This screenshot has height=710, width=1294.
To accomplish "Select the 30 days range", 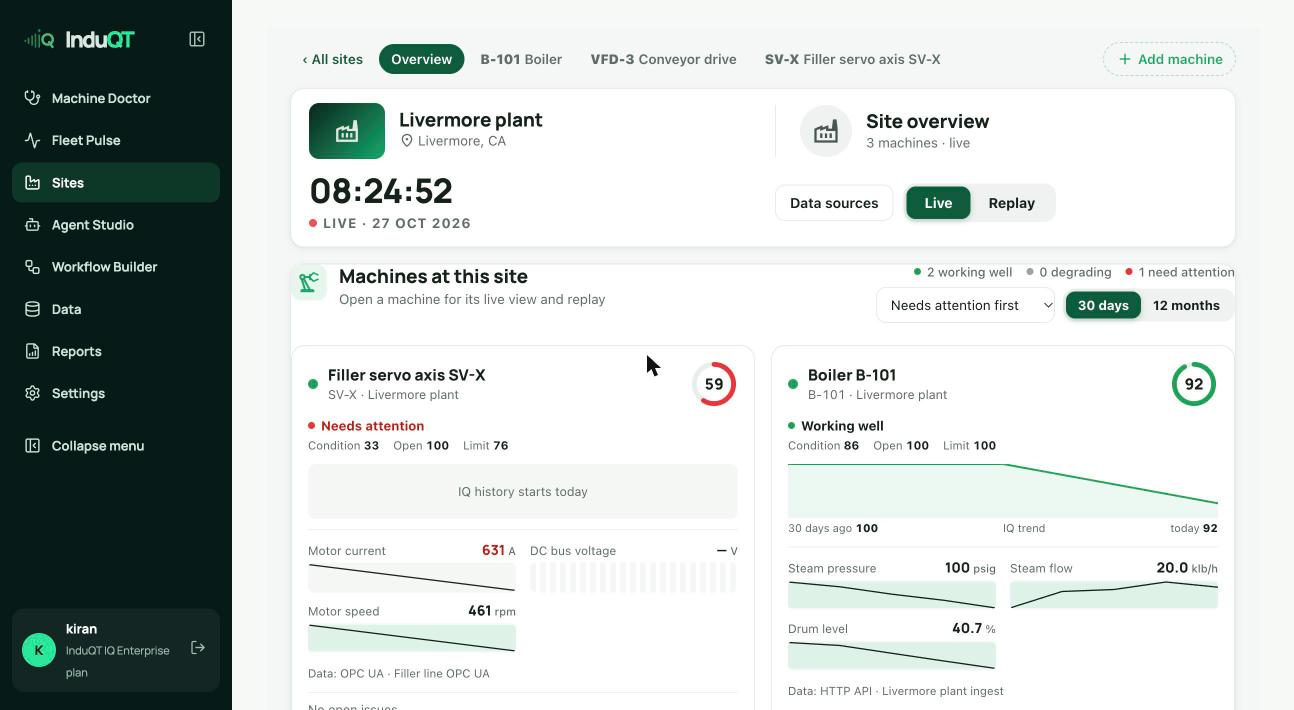I will pyautogui.click(x=1103, y=305).
